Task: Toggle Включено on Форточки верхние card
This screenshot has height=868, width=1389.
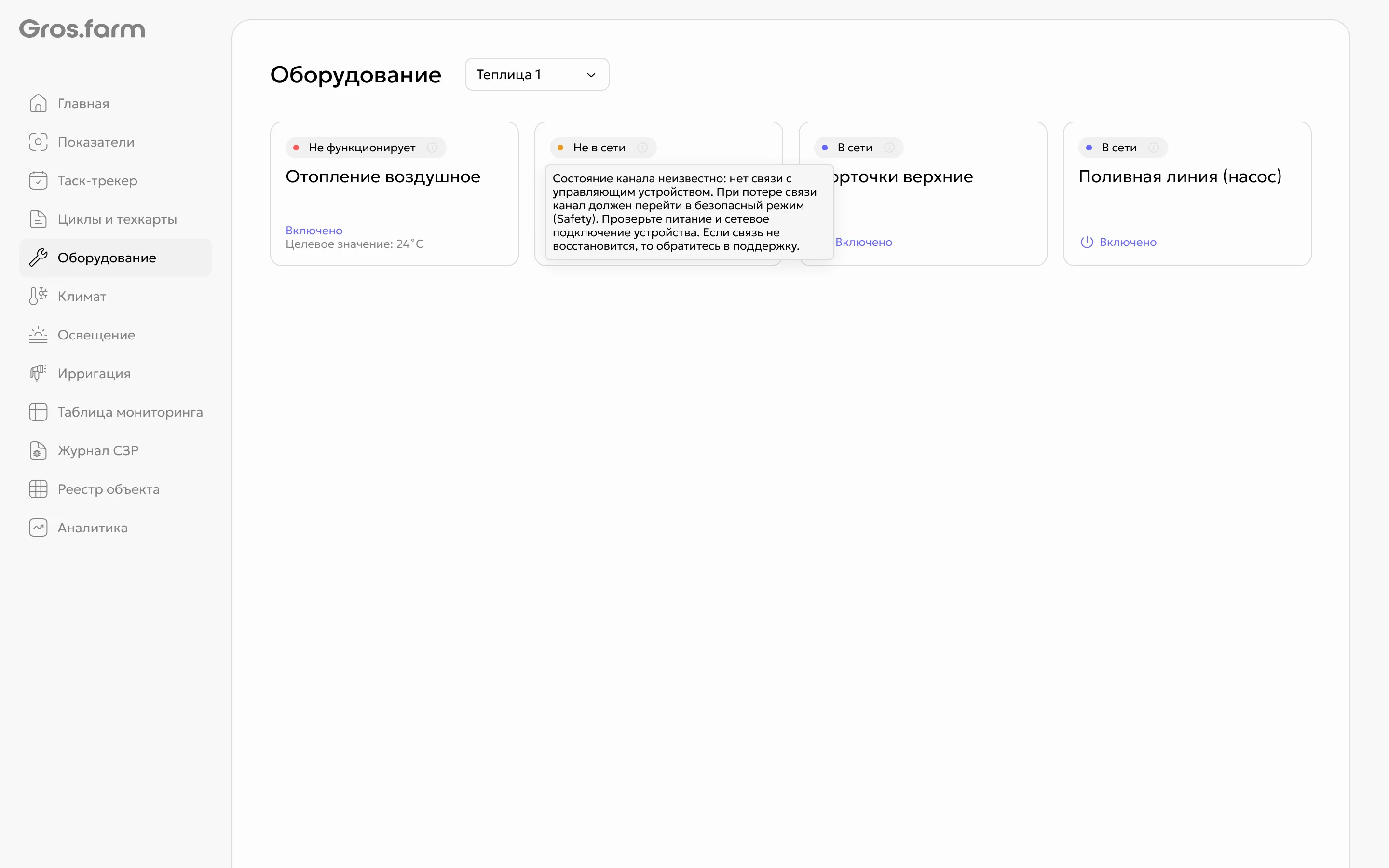Action: tap(863, 242)
